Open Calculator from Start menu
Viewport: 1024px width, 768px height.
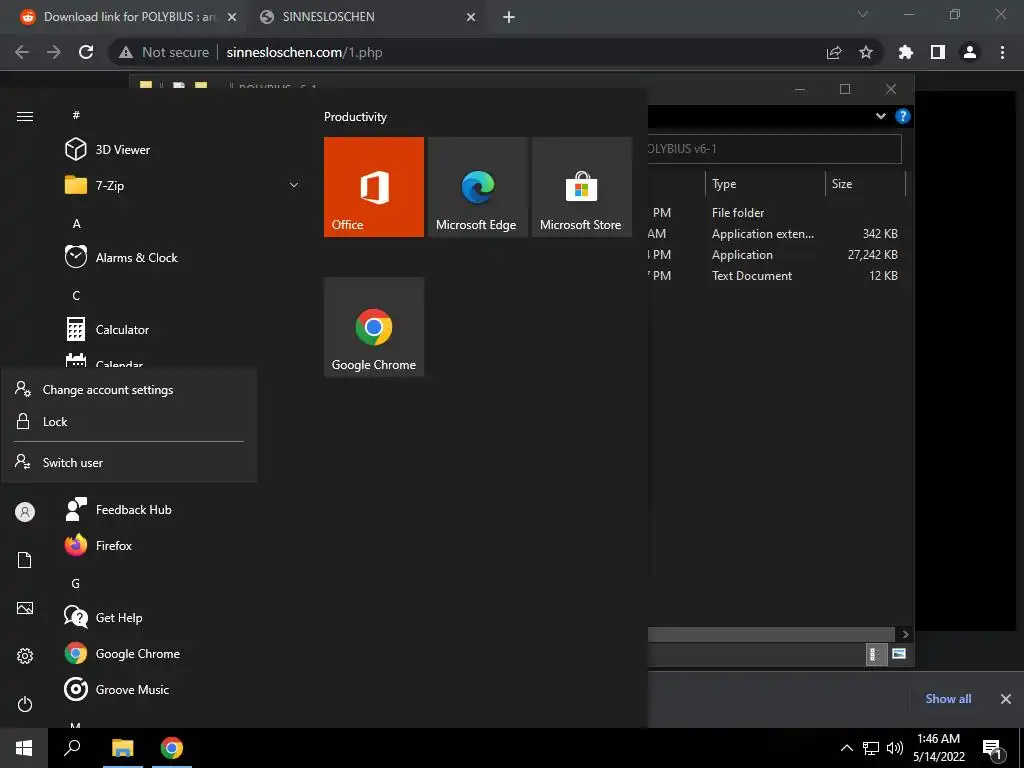click(x=122, y=329)
